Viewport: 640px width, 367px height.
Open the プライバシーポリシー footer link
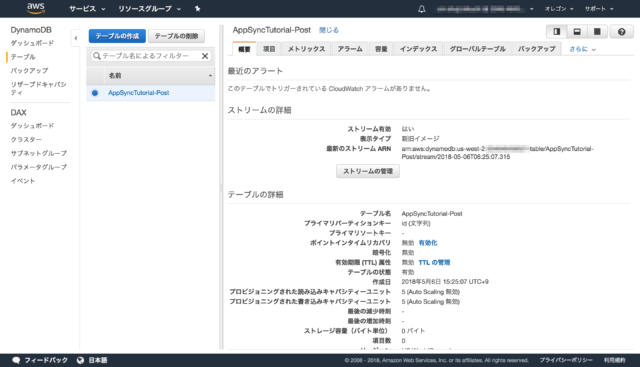click(566, 360)
